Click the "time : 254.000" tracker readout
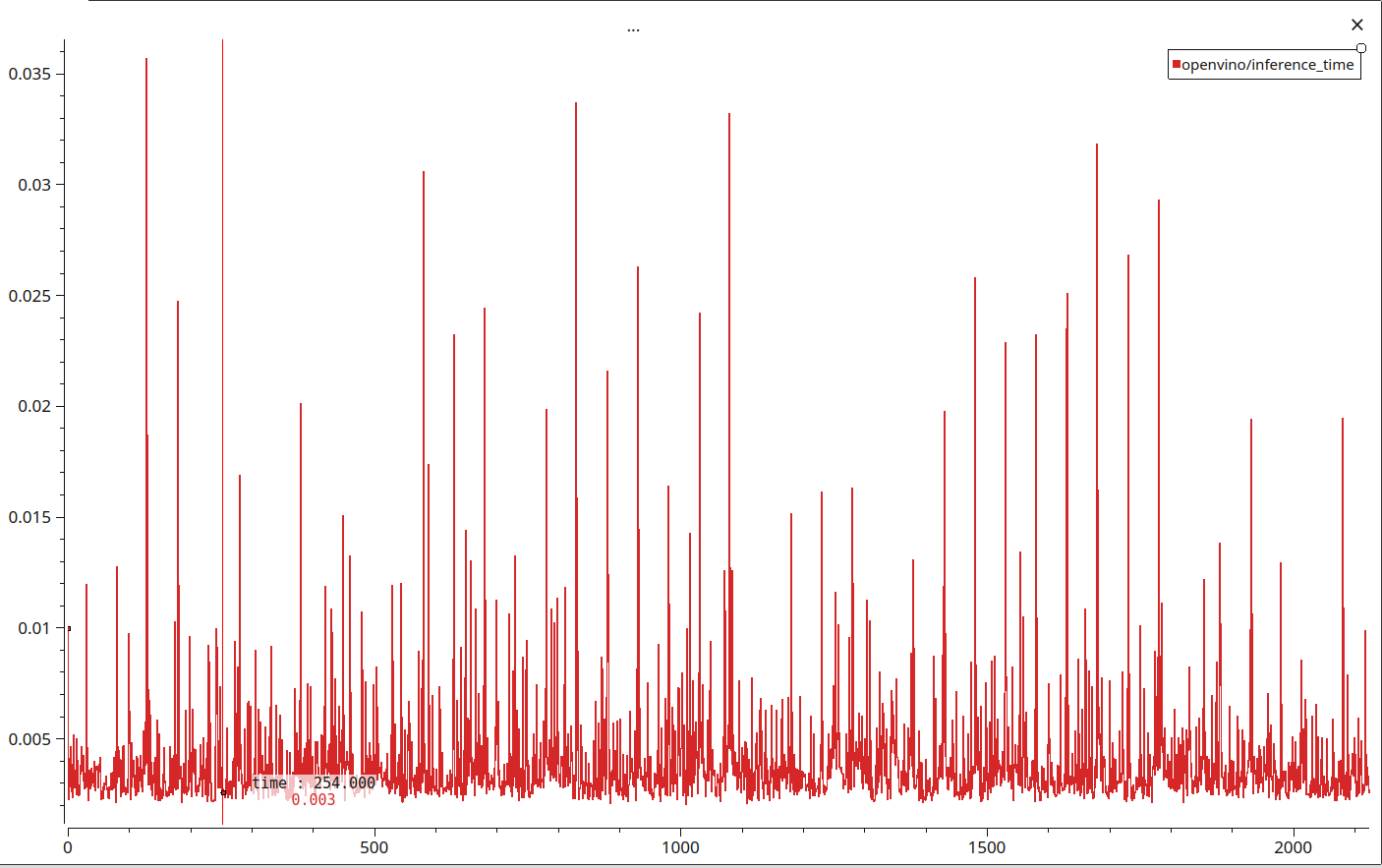This screenshot has width=1382, height=868. coord(314,783)
